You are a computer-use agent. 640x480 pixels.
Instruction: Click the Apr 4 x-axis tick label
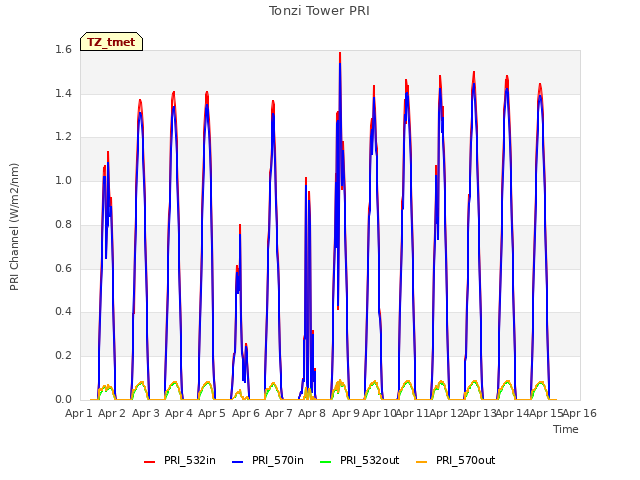pos(179,413)
